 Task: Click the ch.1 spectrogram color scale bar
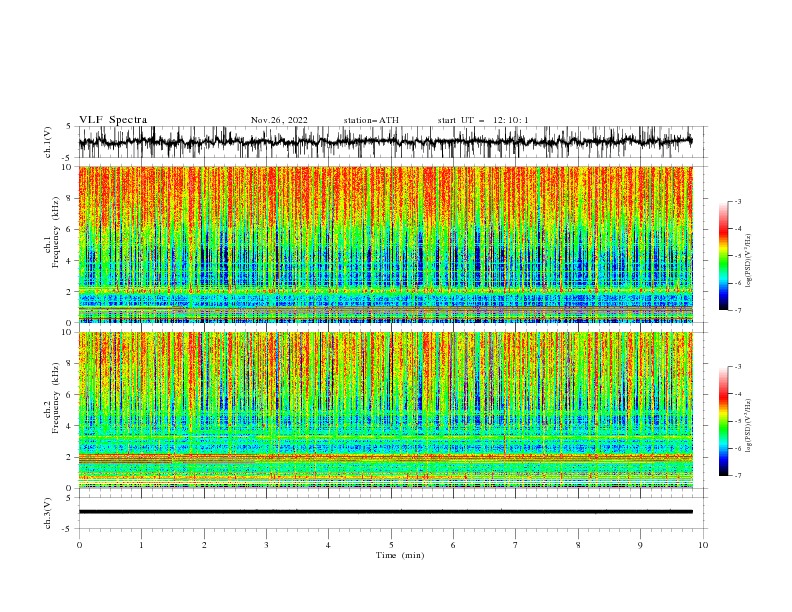[x=723, y=256]
